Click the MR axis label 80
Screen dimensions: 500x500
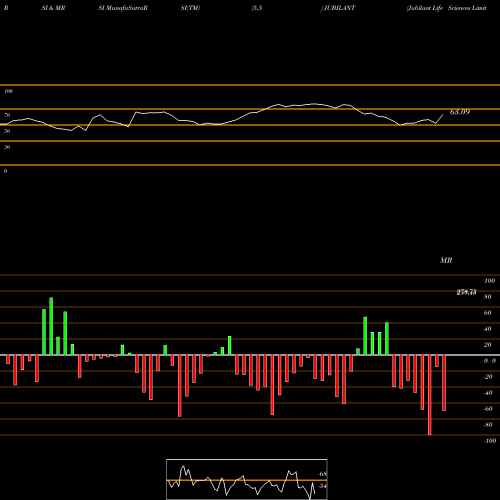[x=488, y=297]
